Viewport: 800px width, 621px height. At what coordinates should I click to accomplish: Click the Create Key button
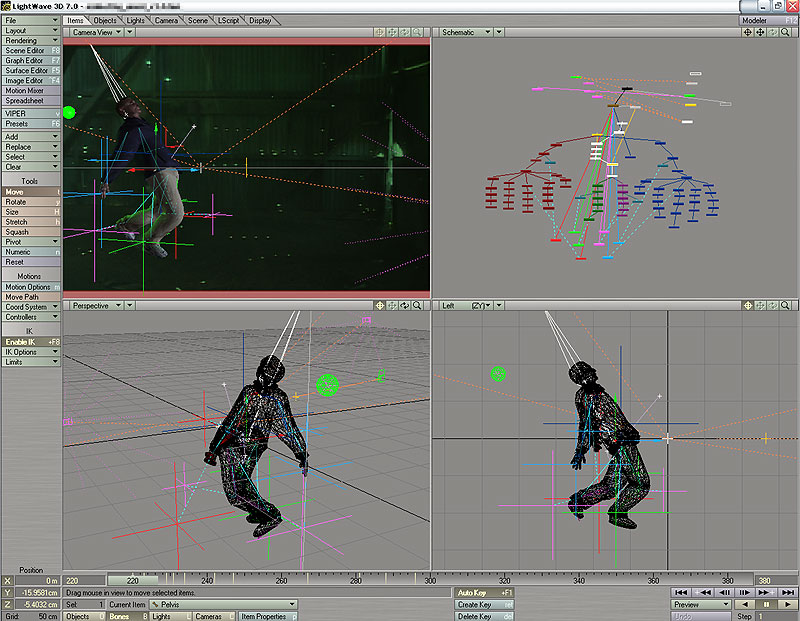pos(482,605)
